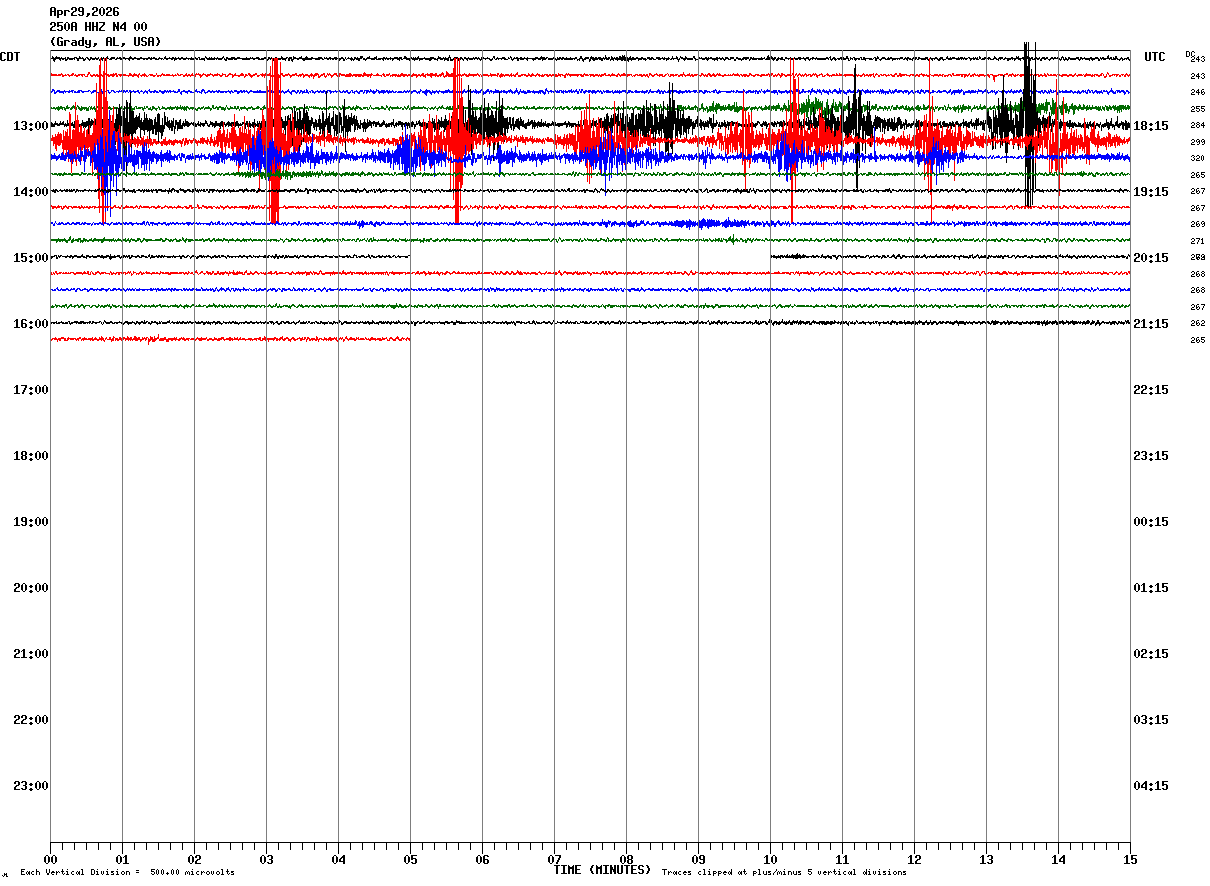This screenshot has height=886, width=1210.
Task: Click the 18:15 UTC time label
Action: tap(1151, 126)
